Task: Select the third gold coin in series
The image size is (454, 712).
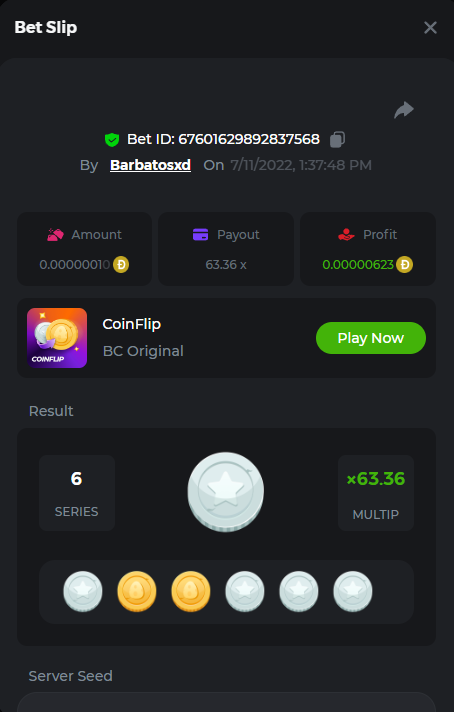Action: click(x=191, y=592)
